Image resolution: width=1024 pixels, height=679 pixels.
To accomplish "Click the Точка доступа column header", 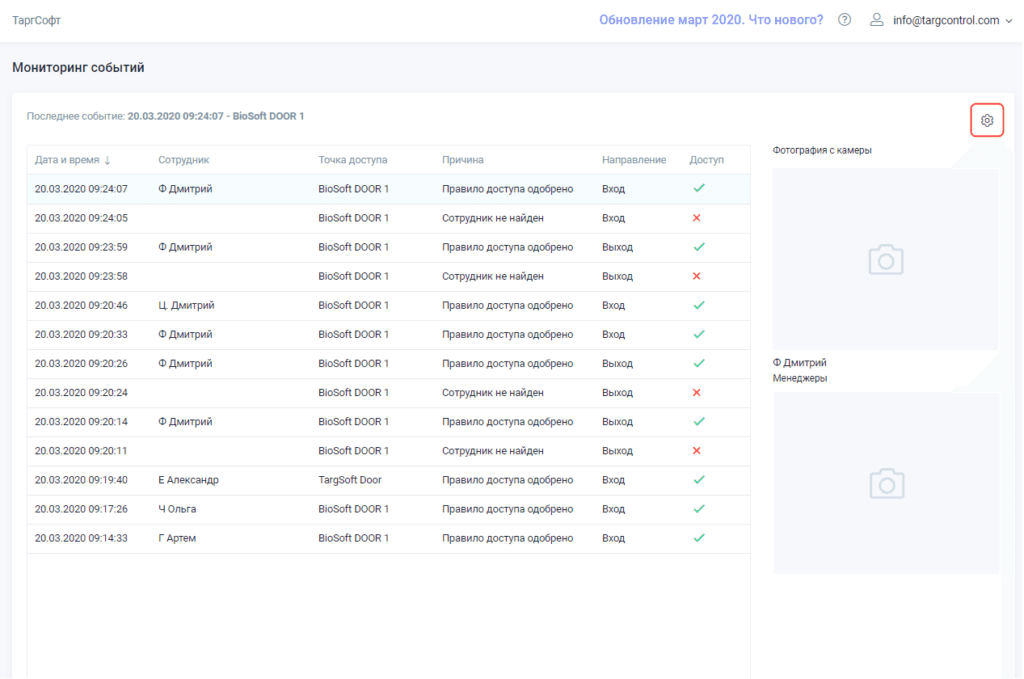I will pyautogui.click(x=352, y=160).
